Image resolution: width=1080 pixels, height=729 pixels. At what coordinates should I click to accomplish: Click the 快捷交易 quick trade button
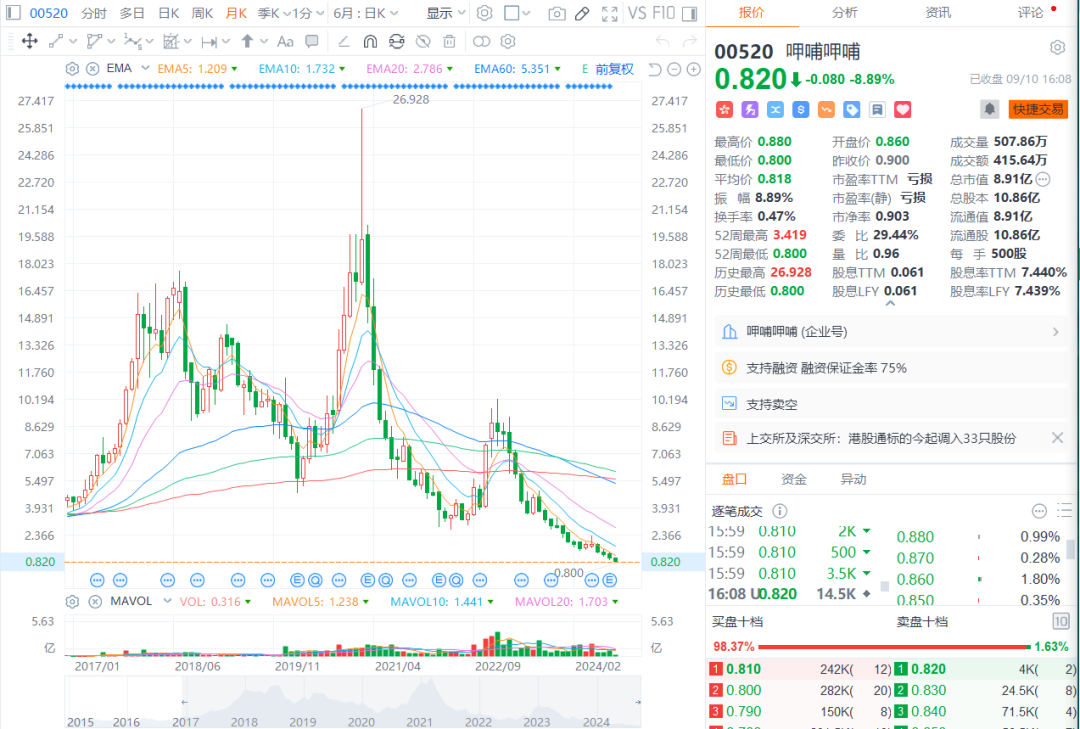[1038, 109]
